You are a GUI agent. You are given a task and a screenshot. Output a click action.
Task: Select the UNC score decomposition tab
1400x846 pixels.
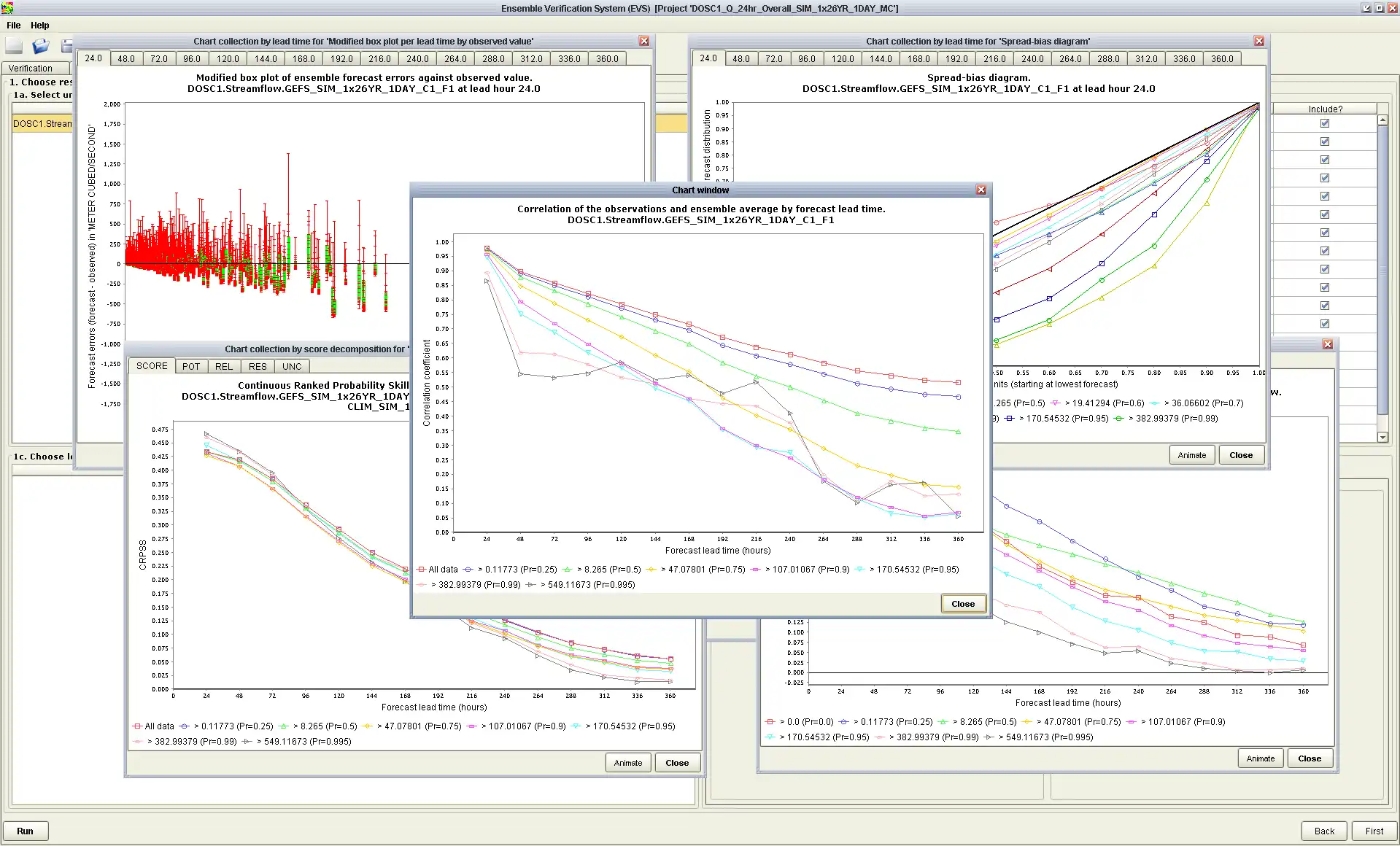292,367
